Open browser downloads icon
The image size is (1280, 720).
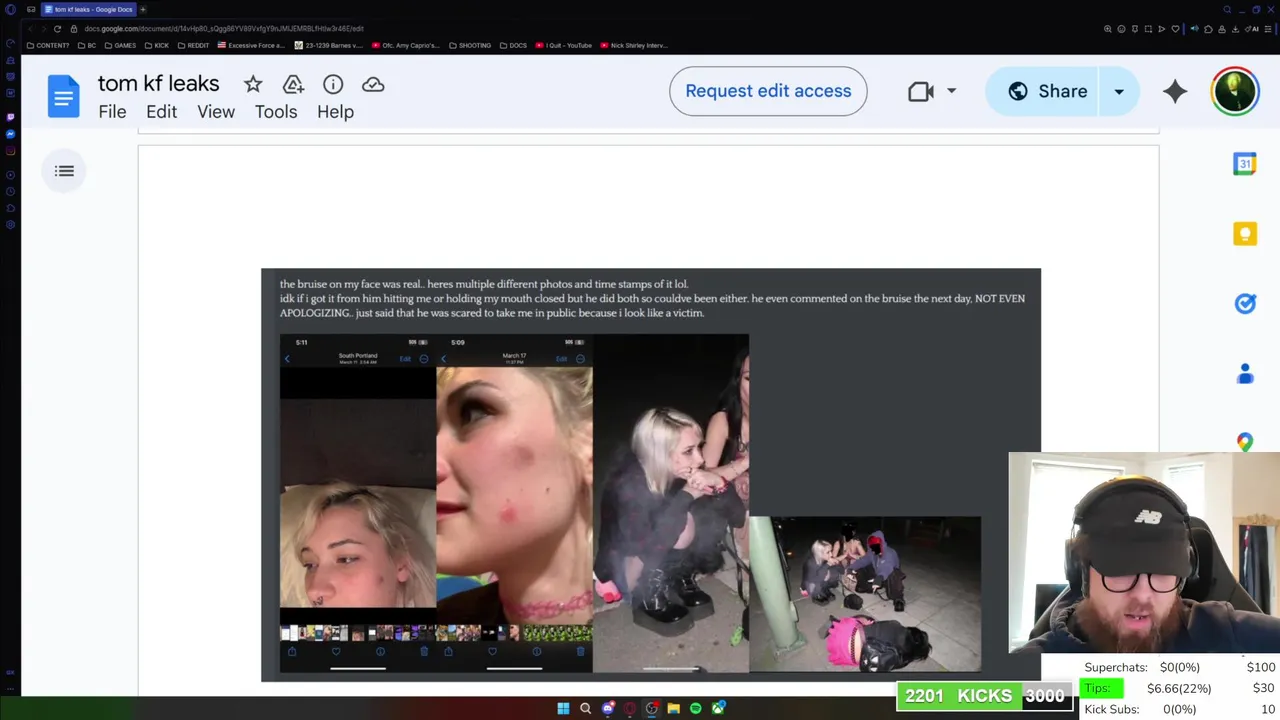(1235, 29)
